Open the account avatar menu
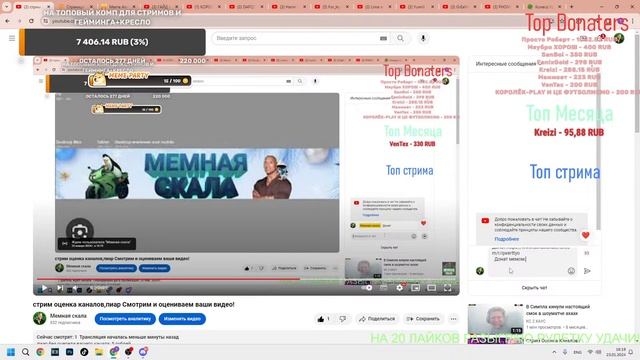The image size is (640, 360). pos(619,38)
